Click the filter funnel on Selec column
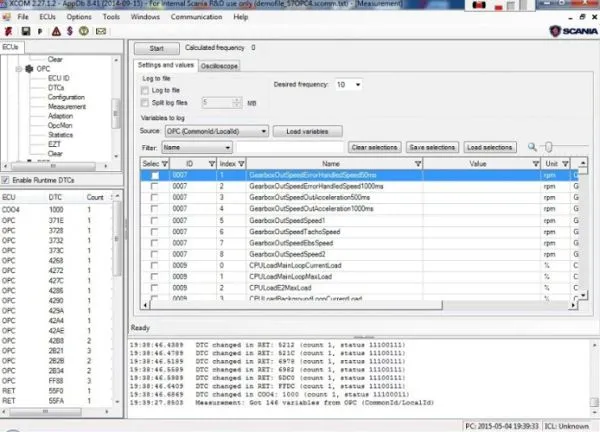 tap(165, 164)
